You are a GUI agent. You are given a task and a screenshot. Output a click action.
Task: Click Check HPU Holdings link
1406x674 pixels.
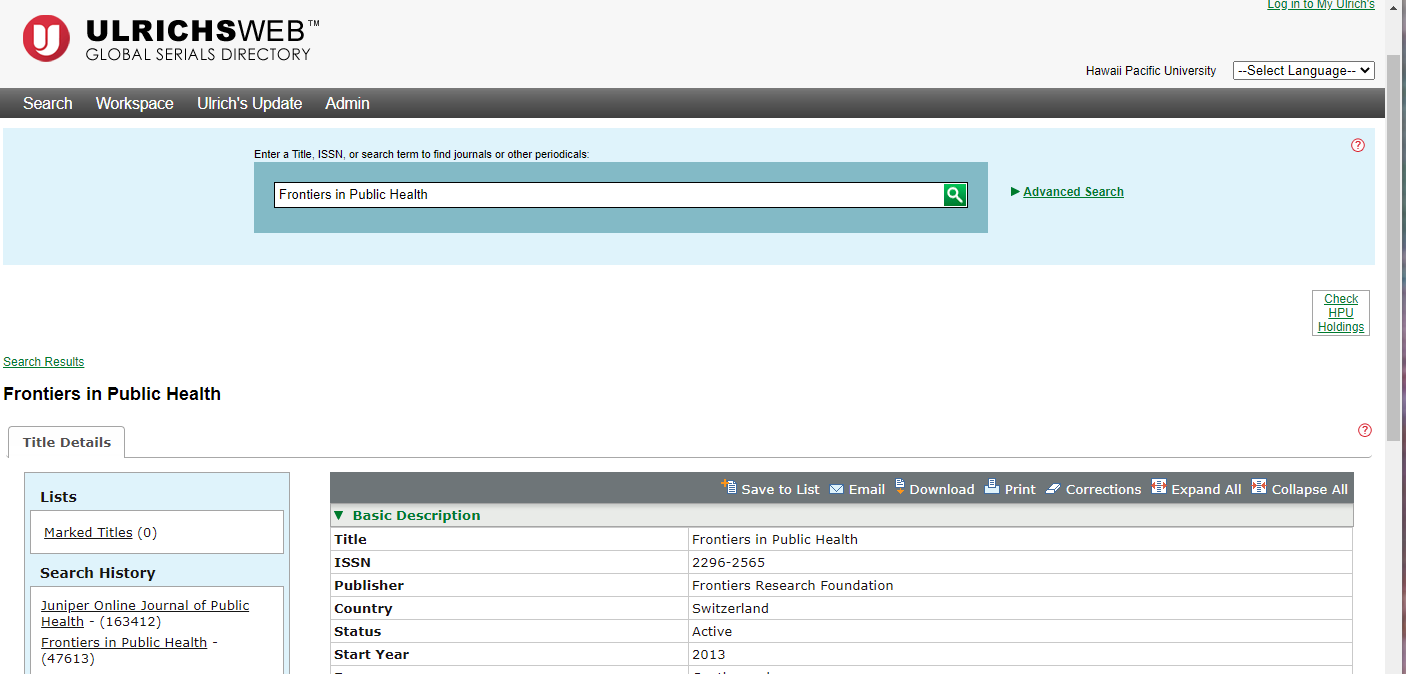point(1341,313)
